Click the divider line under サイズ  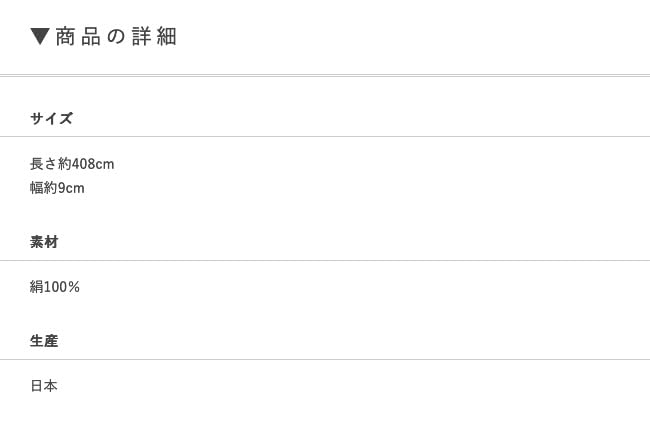(x=325, y=137)
